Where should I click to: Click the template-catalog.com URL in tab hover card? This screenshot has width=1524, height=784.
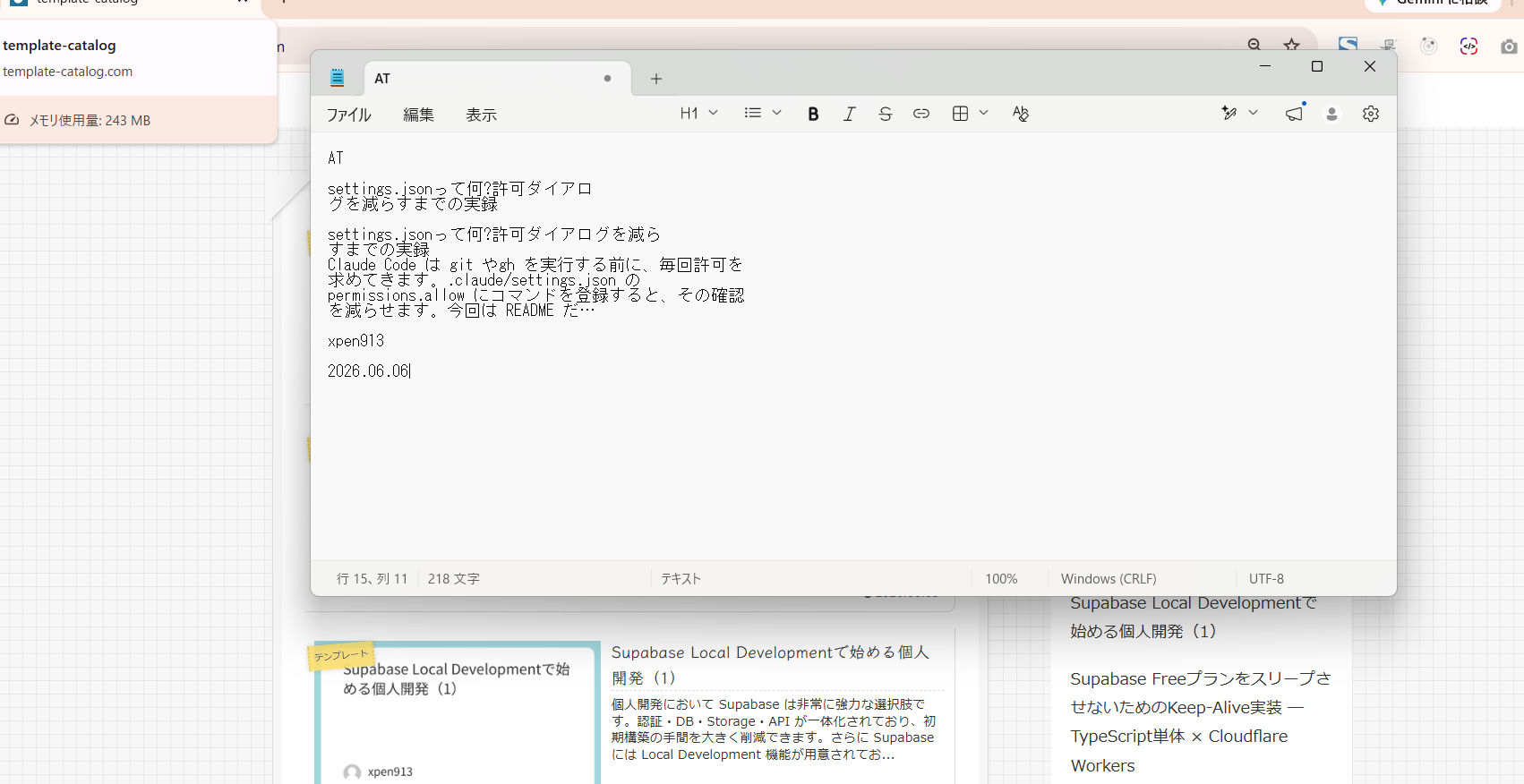pos(67,72)
